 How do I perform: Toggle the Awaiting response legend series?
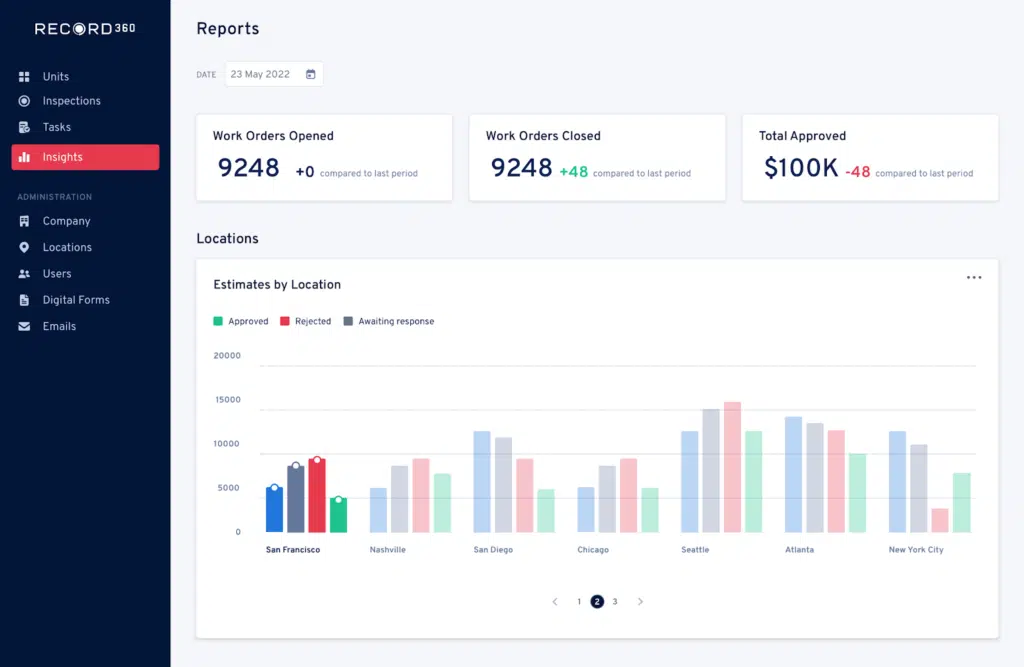coord(389,321)
